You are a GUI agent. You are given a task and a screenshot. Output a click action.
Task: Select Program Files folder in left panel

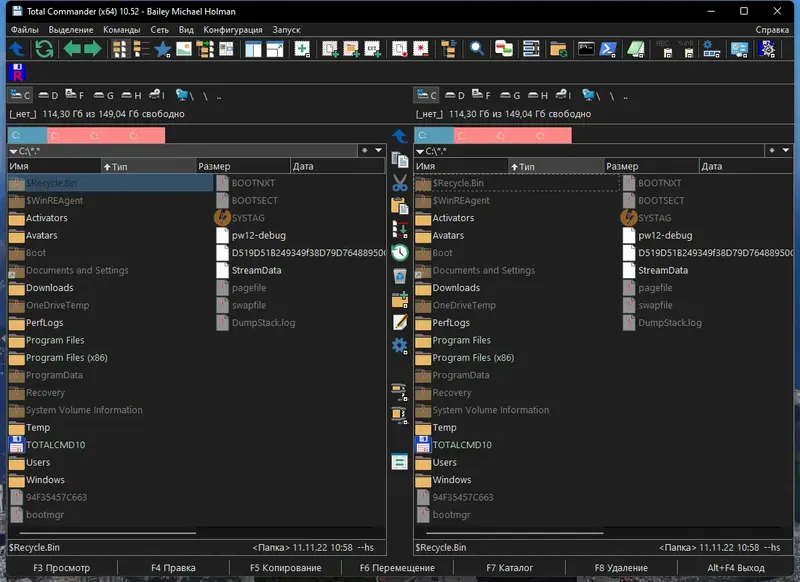point(55,340)
